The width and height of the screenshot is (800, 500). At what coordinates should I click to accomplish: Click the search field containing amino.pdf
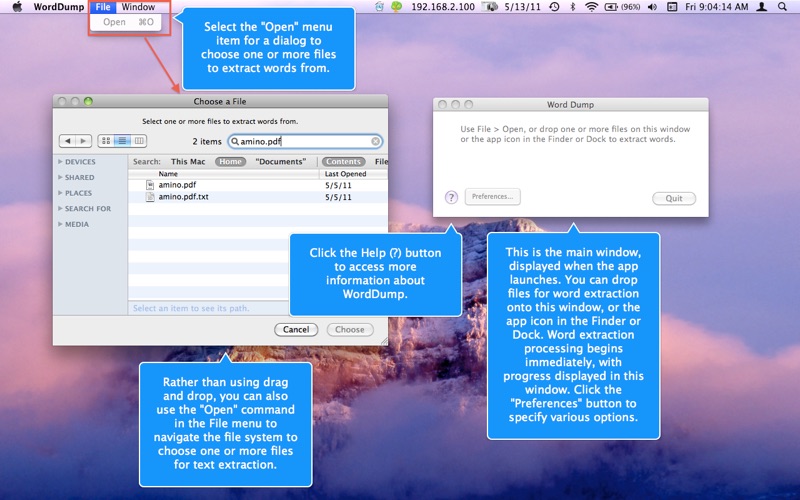305,141
